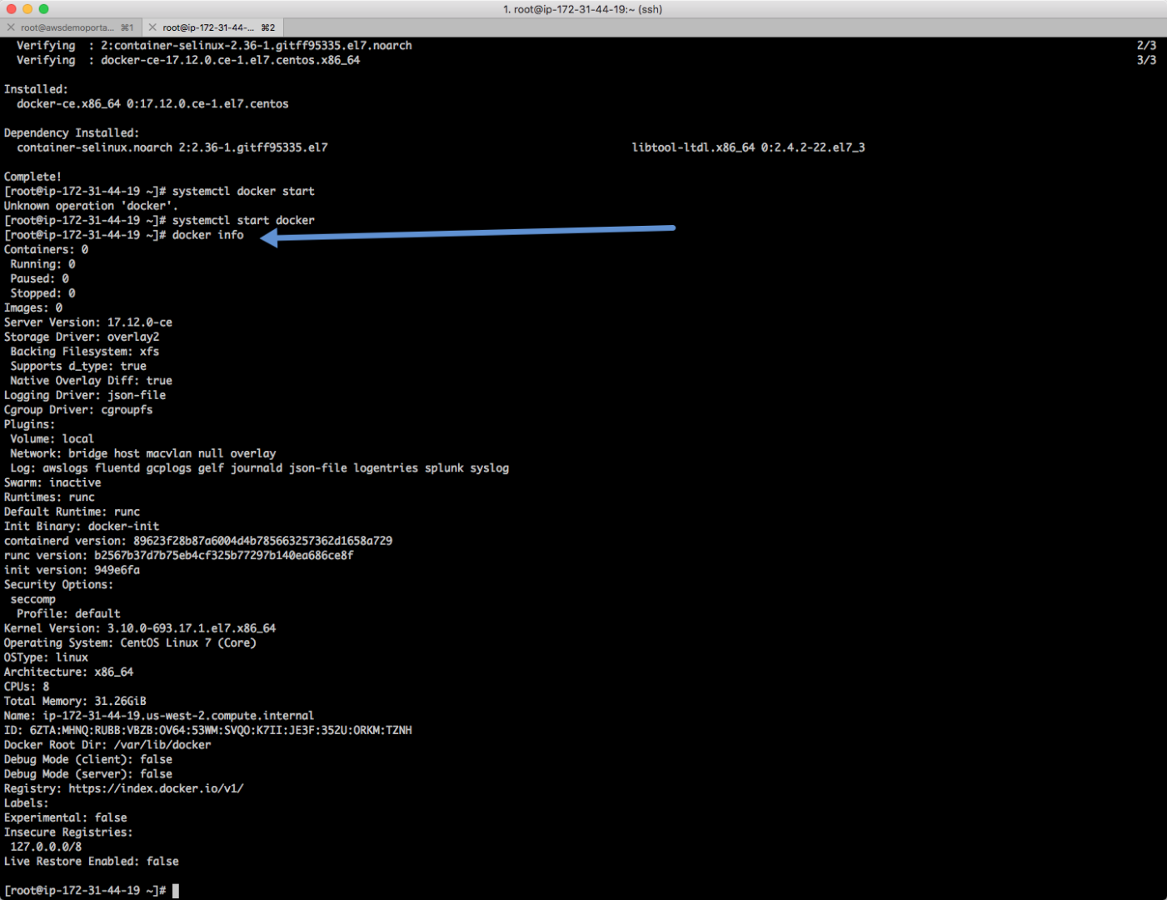Viewport: 1167px width, 900px height.
Task: Click the 'docker info' command text
Action: (208, 235)
